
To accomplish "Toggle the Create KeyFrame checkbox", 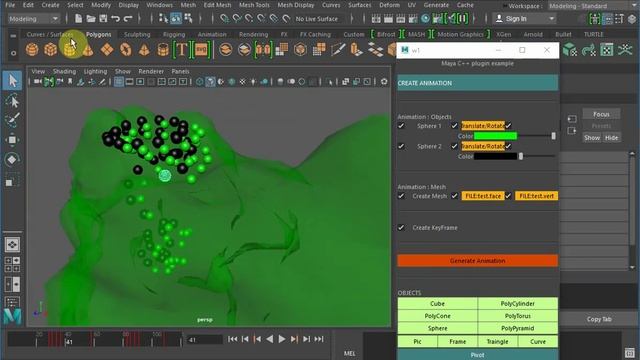I will (x=401, y=227).
